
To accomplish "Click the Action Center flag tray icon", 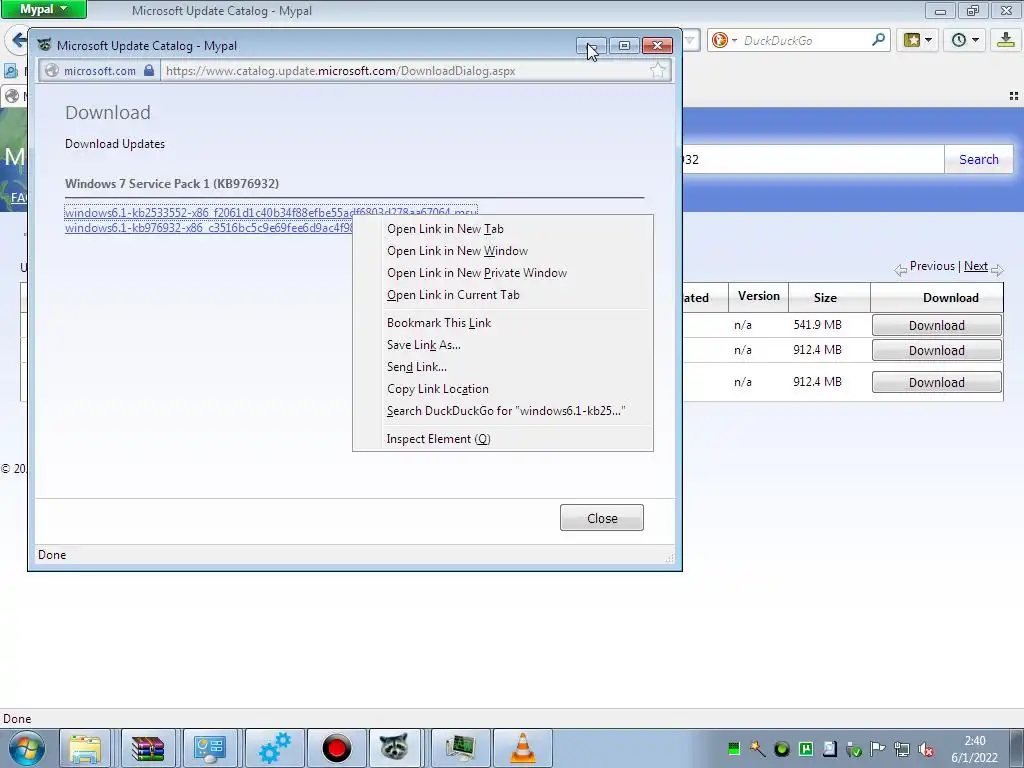I will (878, 749).
